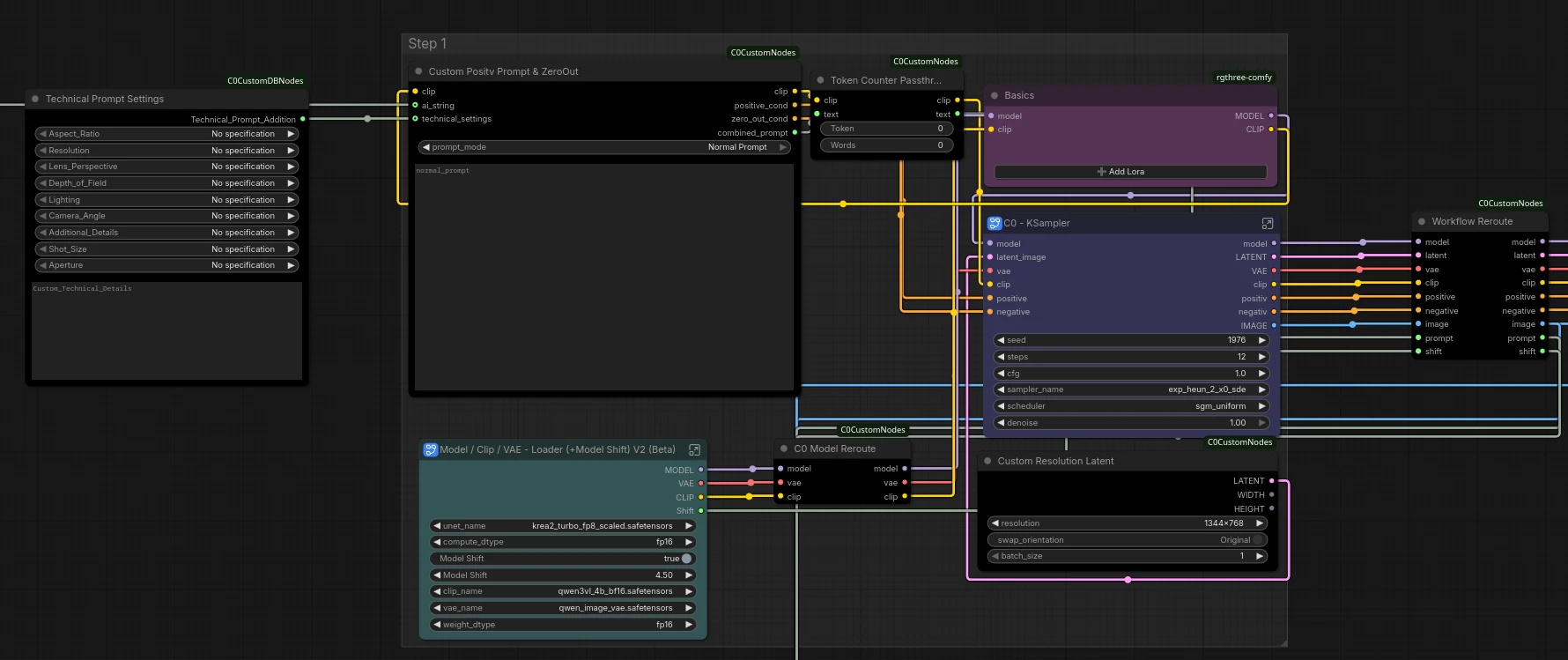Click the Basics node MODEL output socket
This screenshot has height=660, width=1568.
[1271, 115]
